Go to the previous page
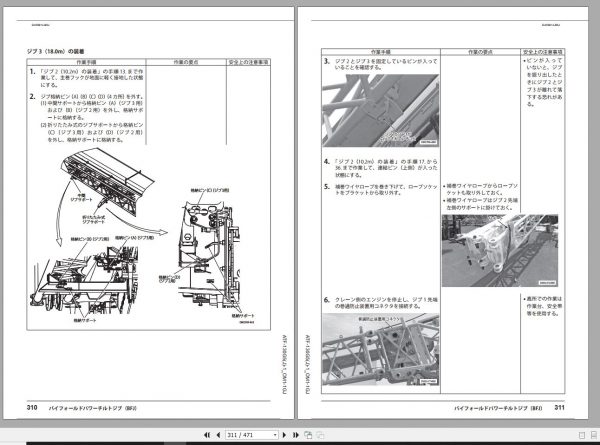 pos(218,435)
